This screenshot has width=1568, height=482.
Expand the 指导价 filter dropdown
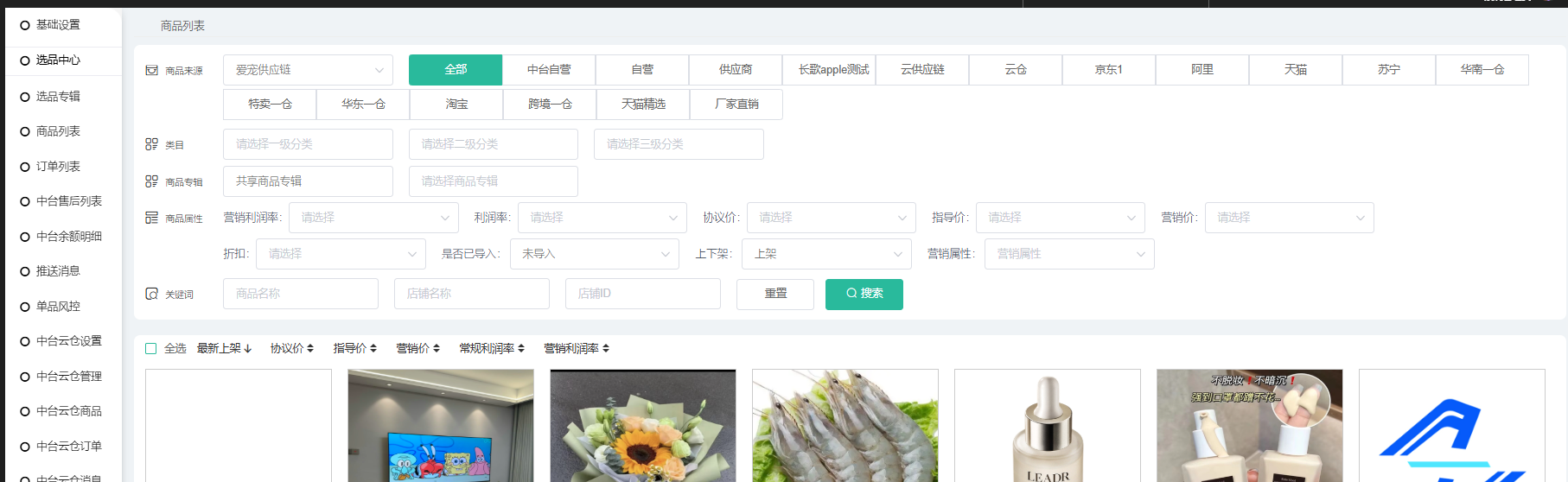[1061, 218]
